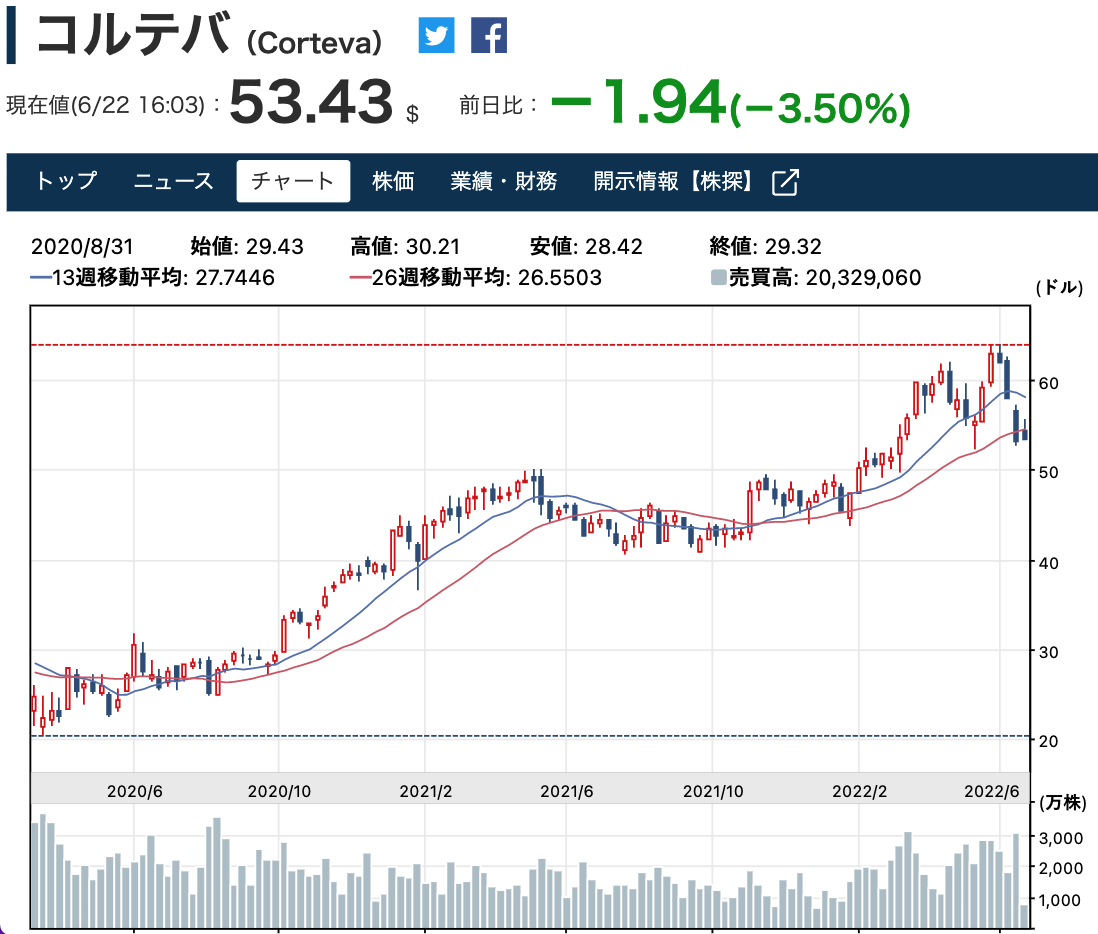Click the 始値: 29.43 value
This screenshot has height=934, width=1098.
[x=247, y=246]
